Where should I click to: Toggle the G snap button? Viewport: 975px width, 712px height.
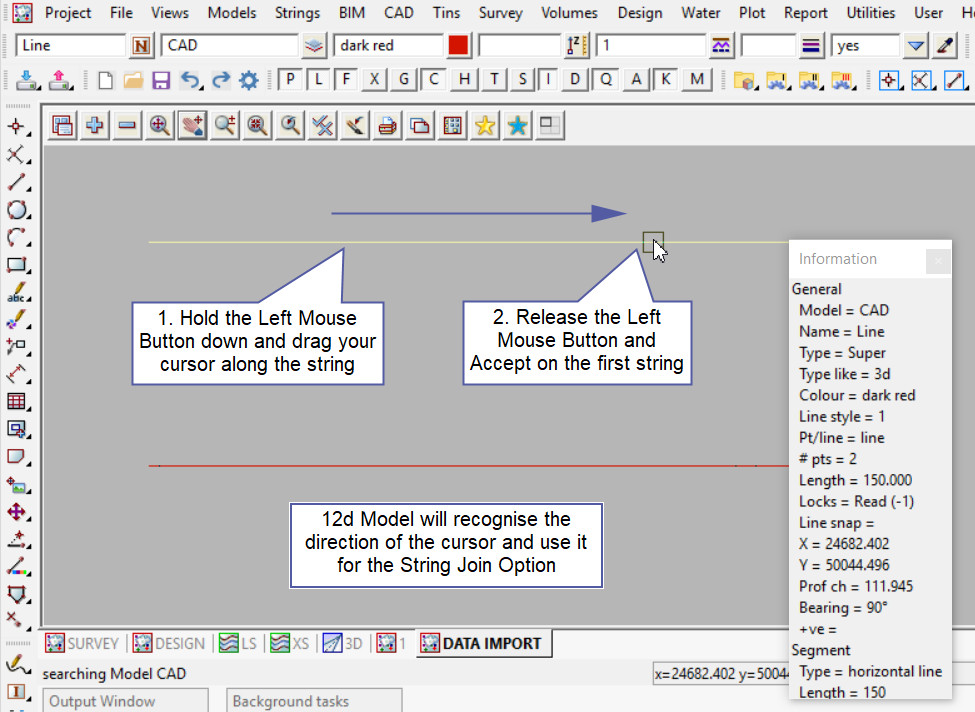pyautogui.click(x=404, y=80)
